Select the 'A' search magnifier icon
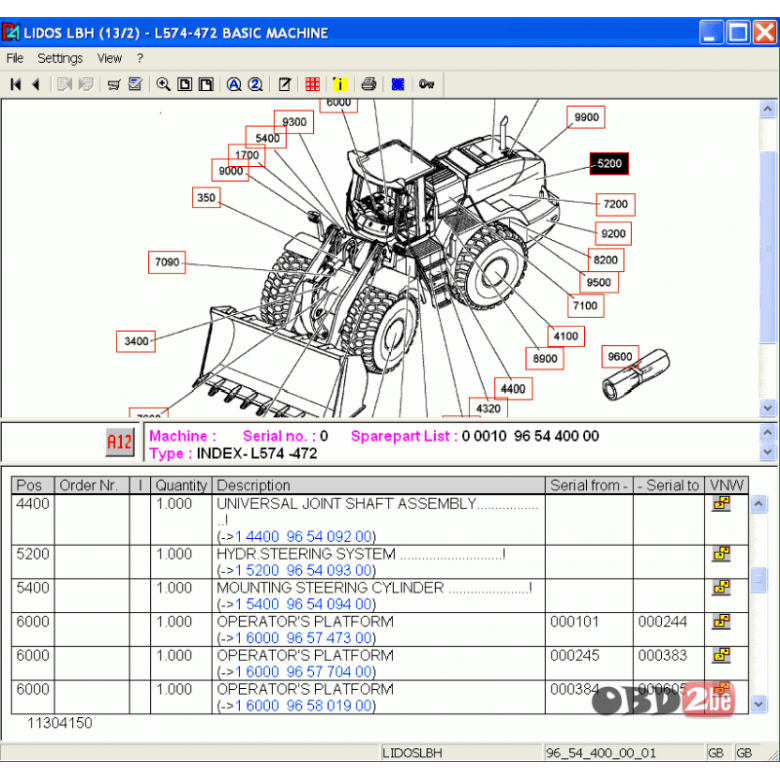 pyautogui.click(x=234, y=85)
